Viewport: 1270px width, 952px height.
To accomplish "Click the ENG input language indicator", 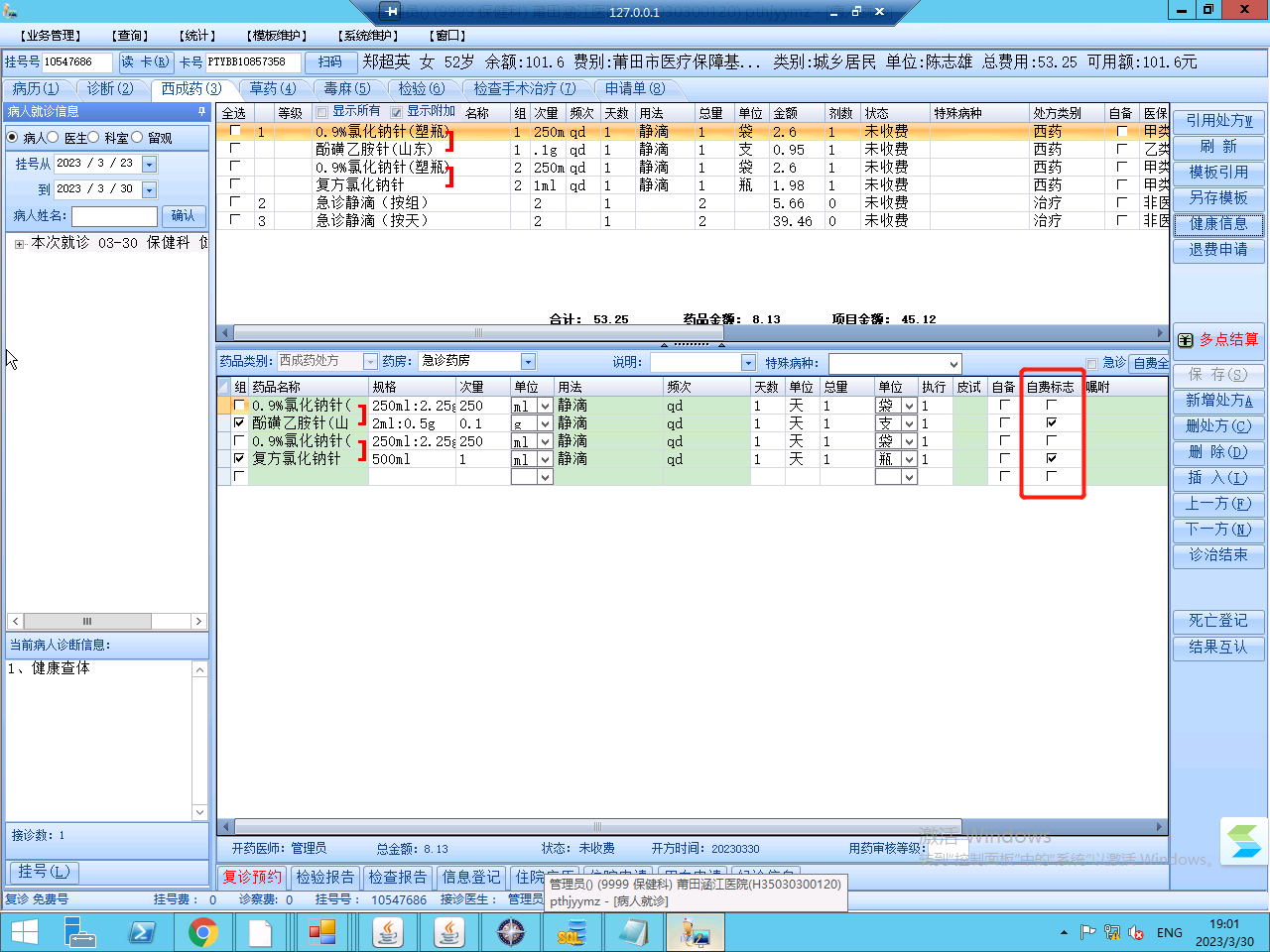I will tap(1170, 933).
